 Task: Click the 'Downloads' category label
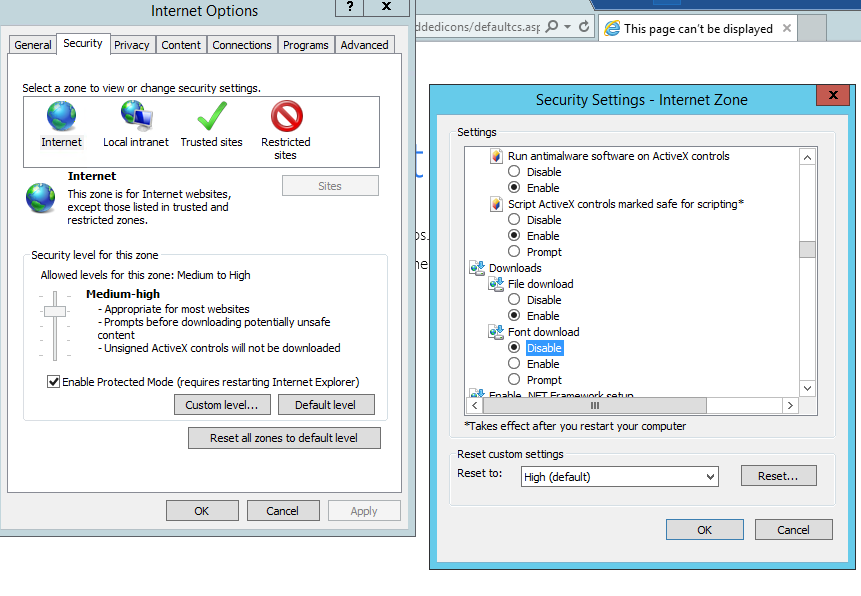[515, 268]
